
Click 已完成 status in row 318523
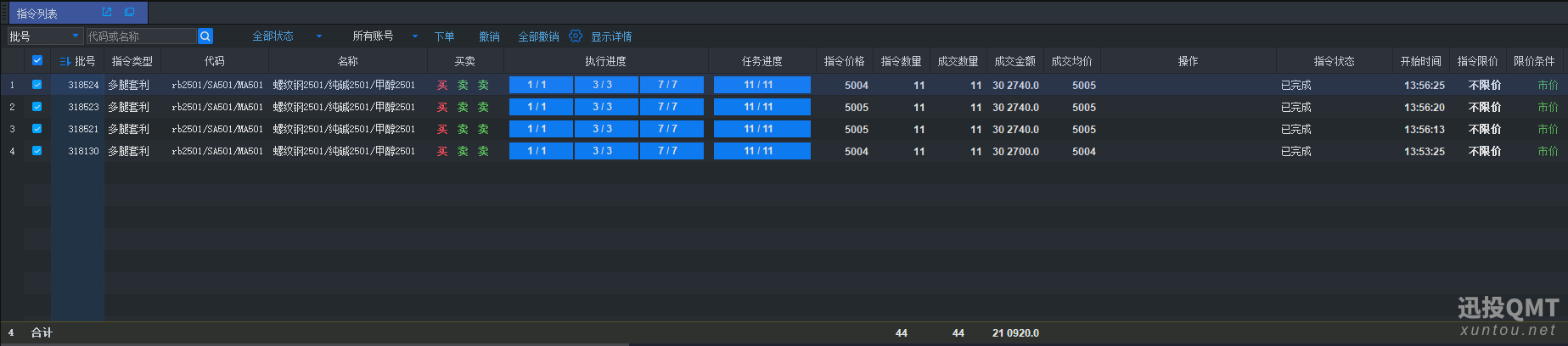point(1296,107)
